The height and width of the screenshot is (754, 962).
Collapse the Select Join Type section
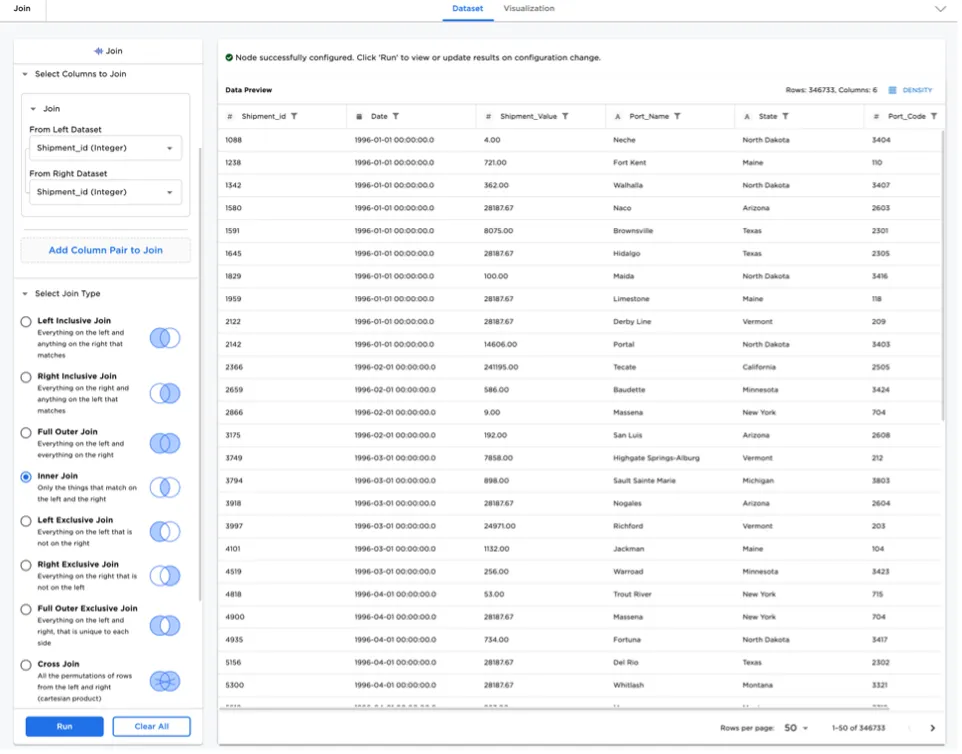(x=25, y=294)
